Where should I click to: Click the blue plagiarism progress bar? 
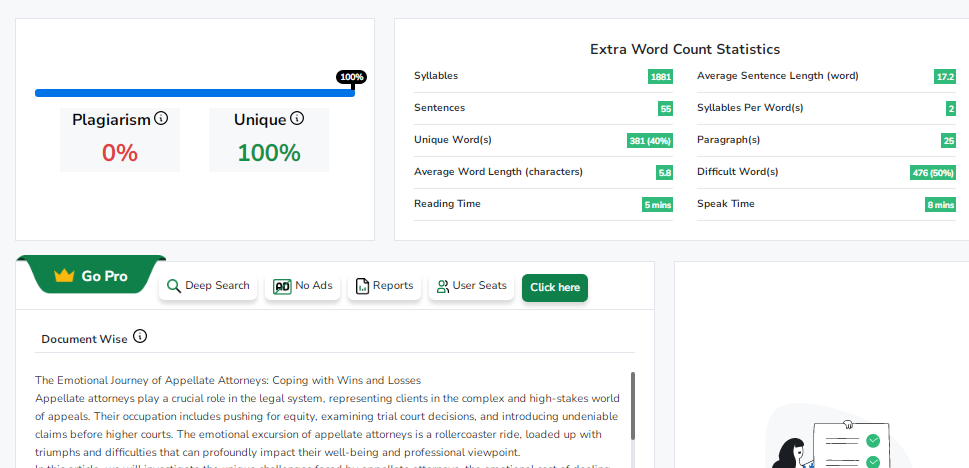pos(195,93)
